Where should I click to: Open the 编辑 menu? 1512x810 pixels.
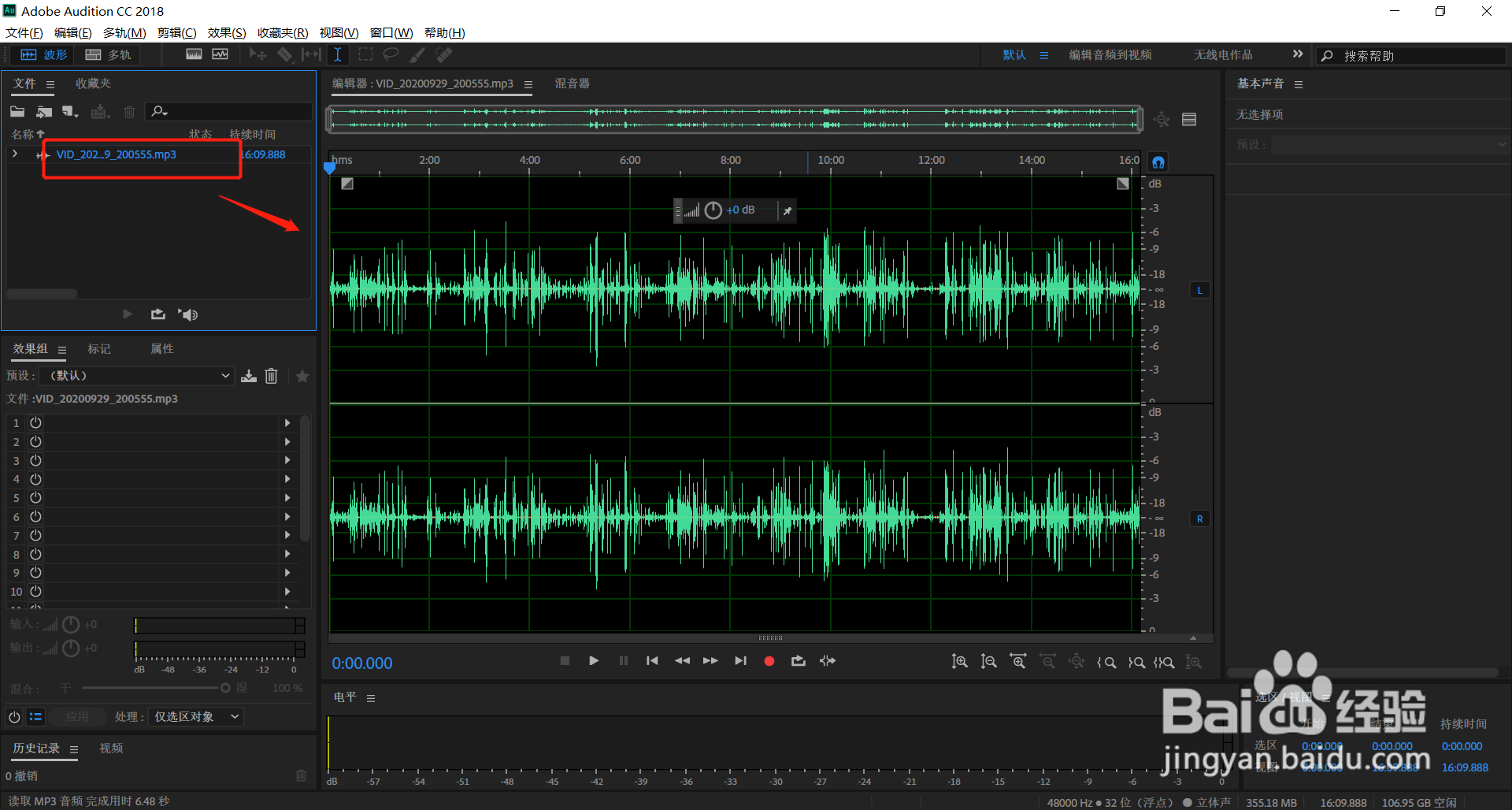(72, 33)
